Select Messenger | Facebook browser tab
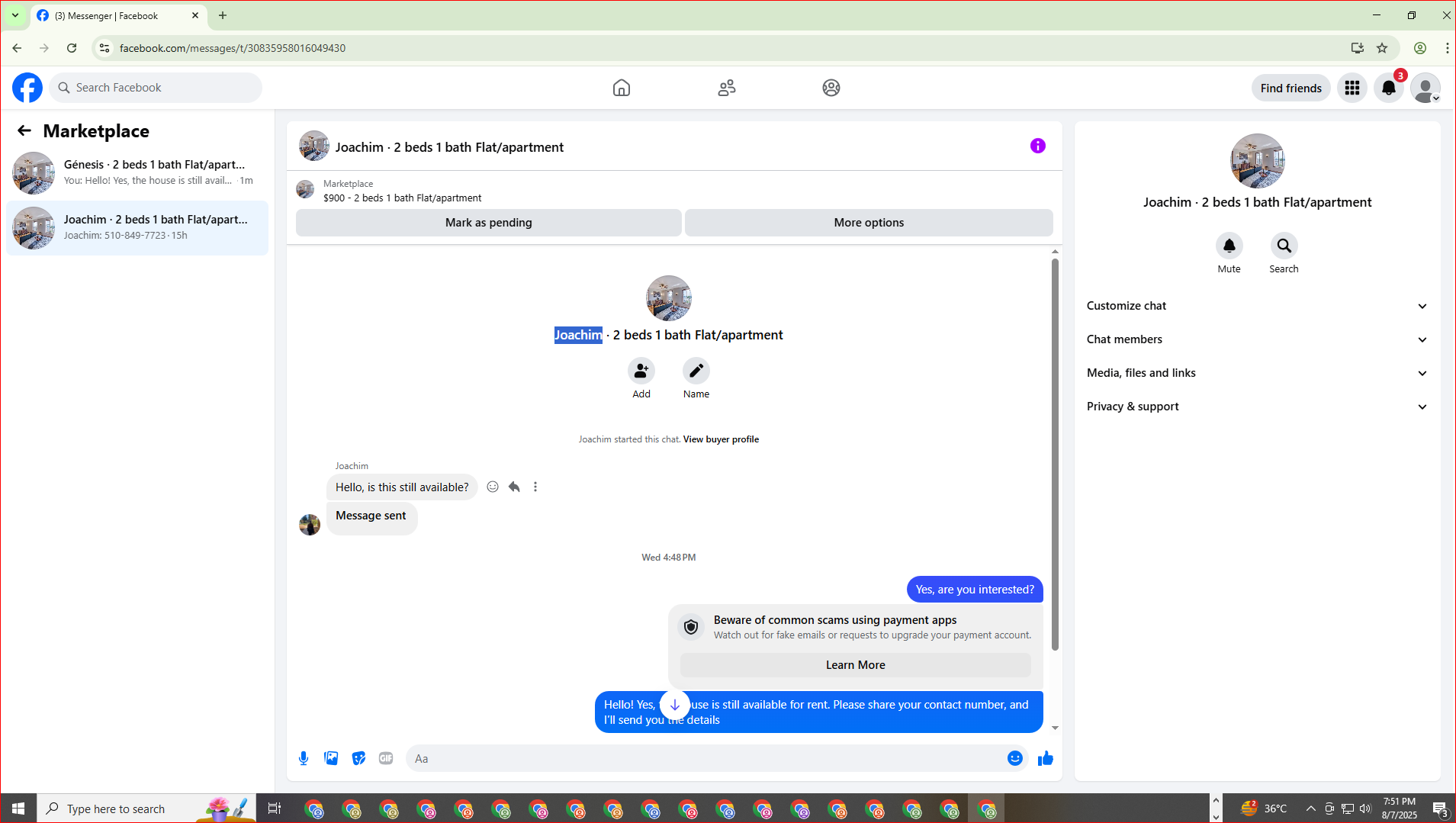This screenshot has height=823, width=1456. (118, 16)
